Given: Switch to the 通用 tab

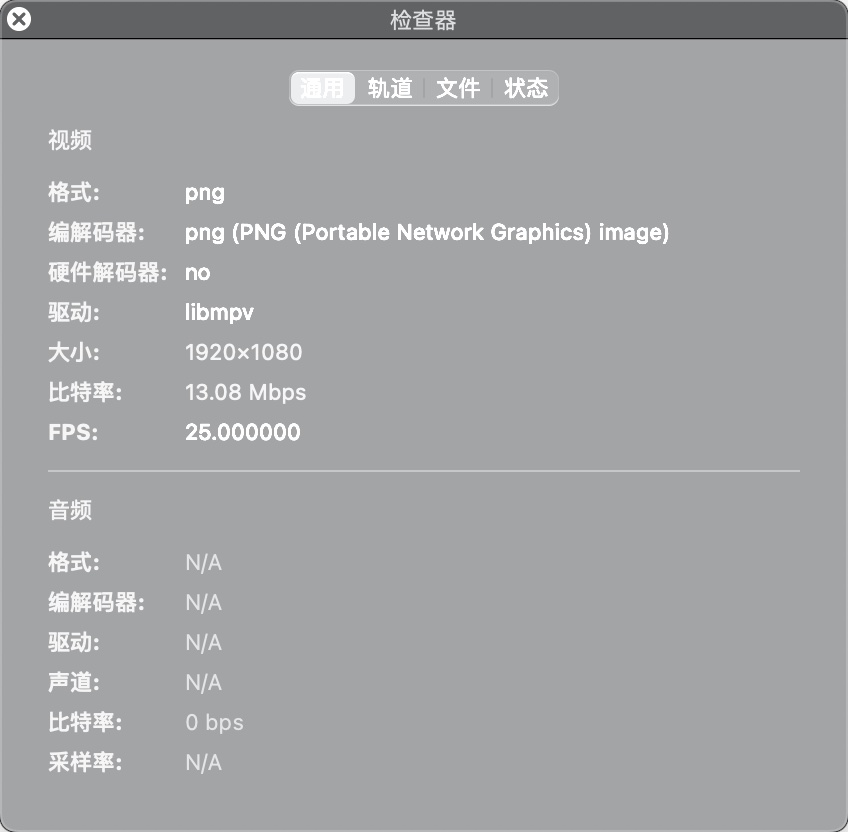Looking at the screenshot, I should click(323, 88).
